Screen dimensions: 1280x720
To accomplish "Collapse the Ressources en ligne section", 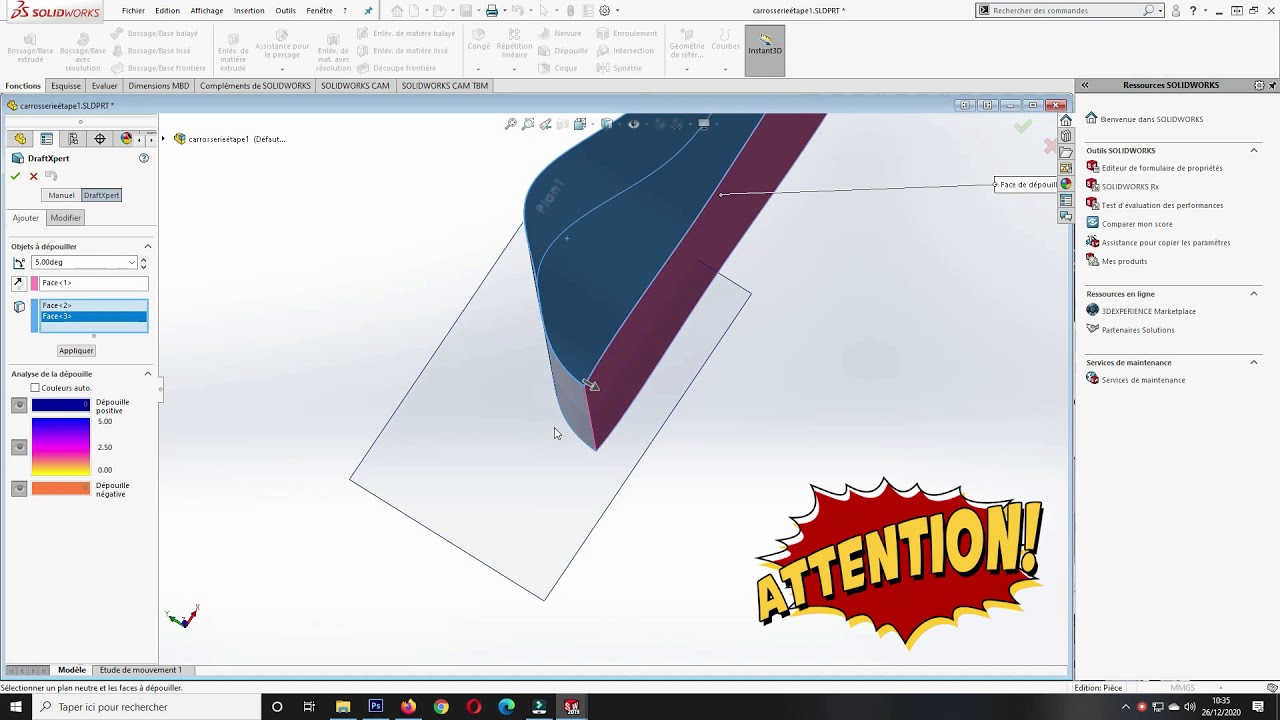I will coord(1254,294).
